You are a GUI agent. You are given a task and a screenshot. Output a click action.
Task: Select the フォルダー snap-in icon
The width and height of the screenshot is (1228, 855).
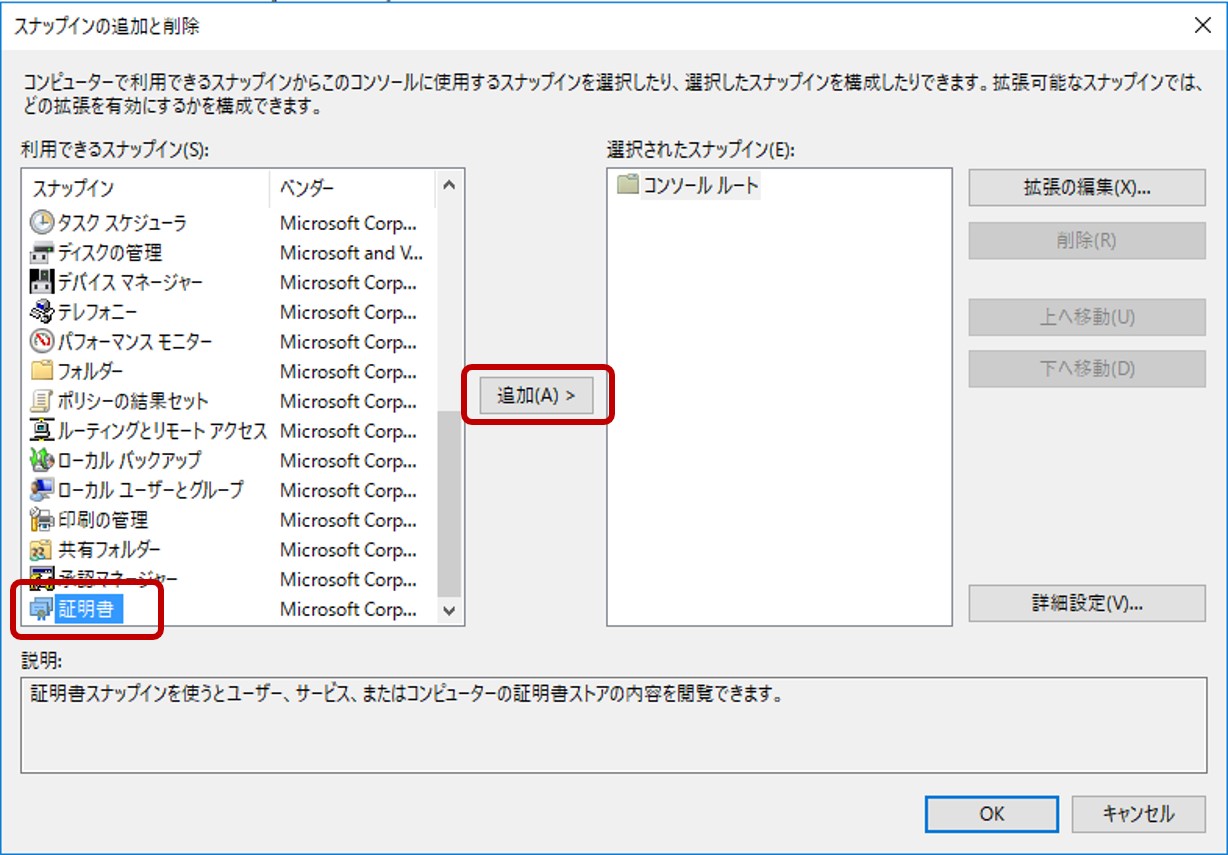pos(42,372)
